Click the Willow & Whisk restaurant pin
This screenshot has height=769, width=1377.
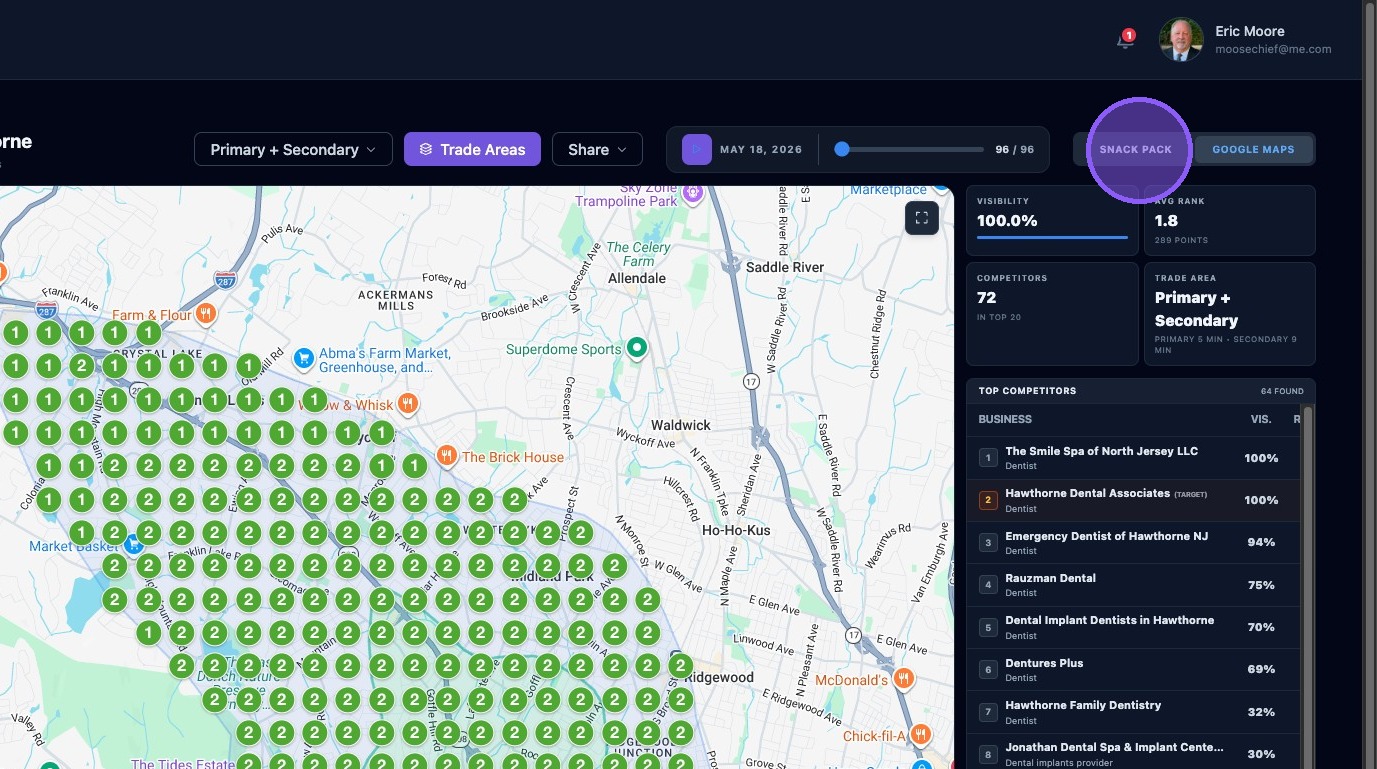click(x=407, y=404)
